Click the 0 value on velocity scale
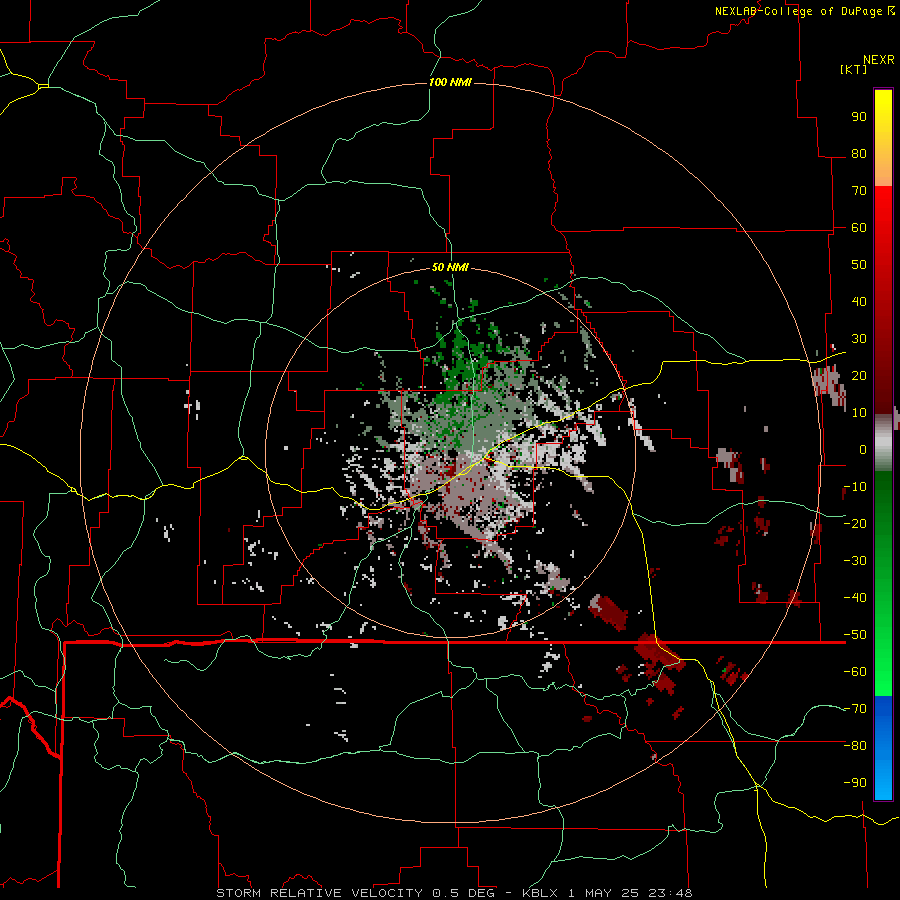This screenshot has width=900, height=900. [x=863, y=449]
